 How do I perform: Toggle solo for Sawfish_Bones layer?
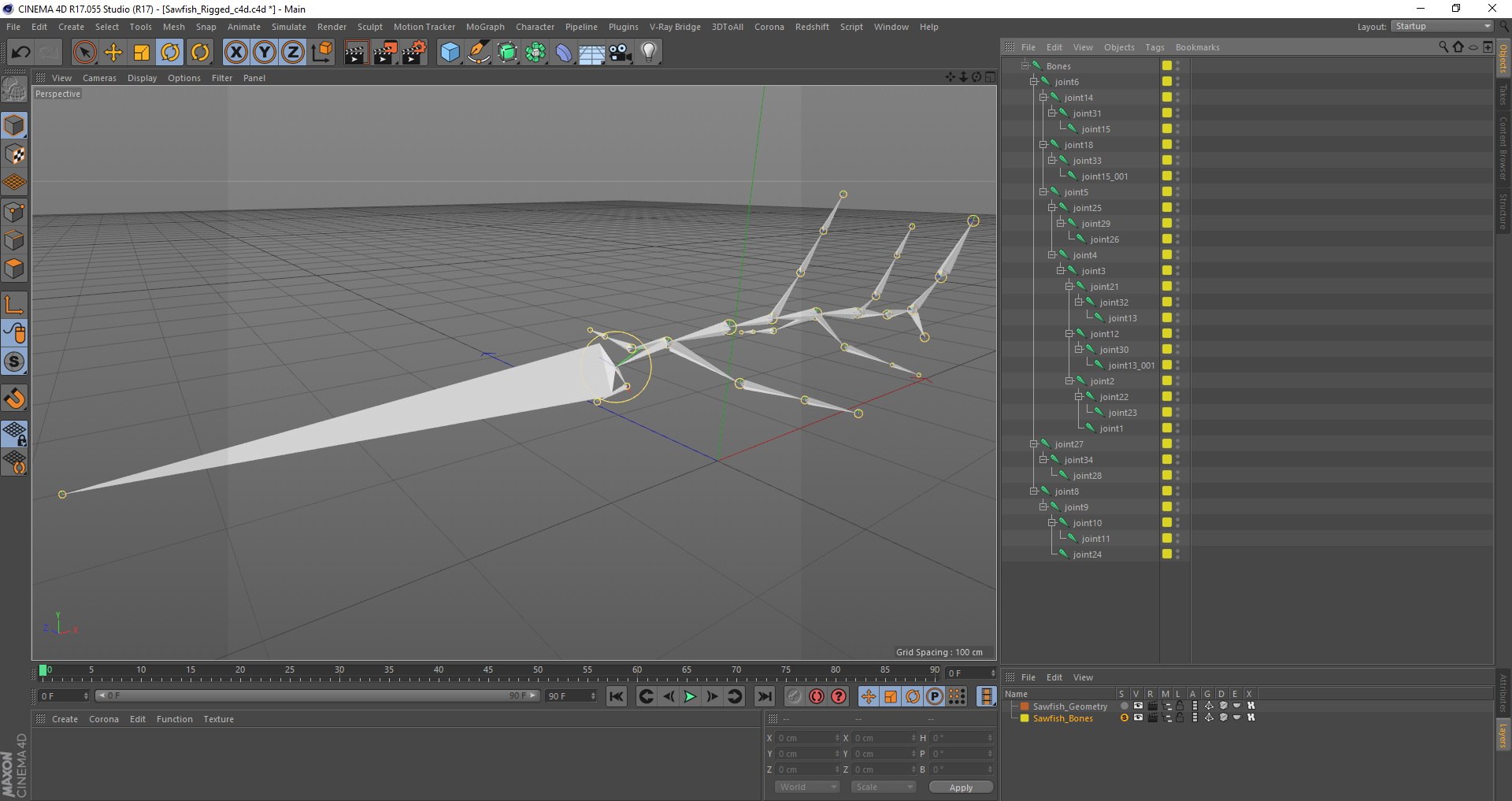point(1124,718)
